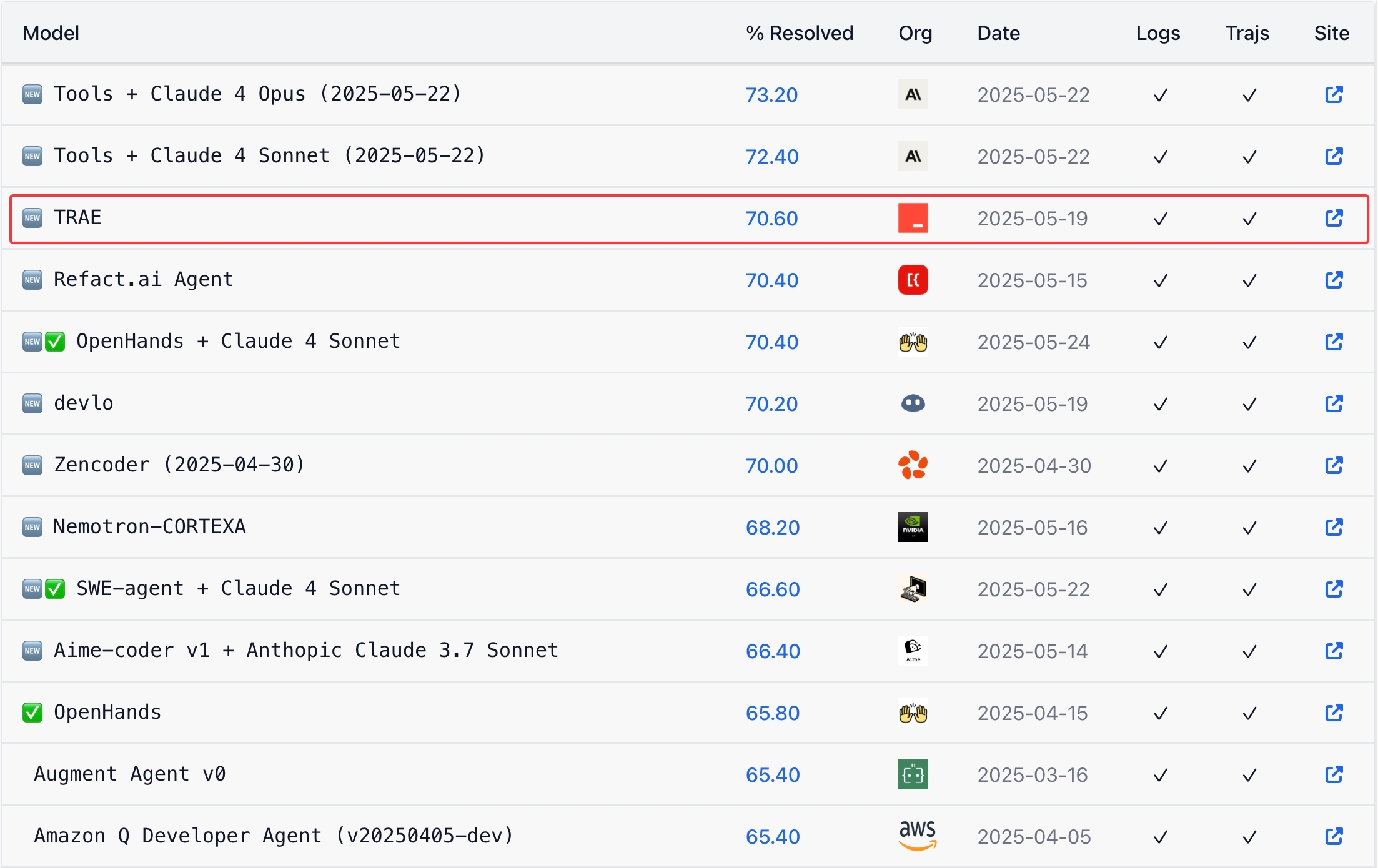The width and height of the screenshot is (1378, 868).
Task: Open site link for Tools + Claude 4 Sonnet row
Action: point(1334,156)
